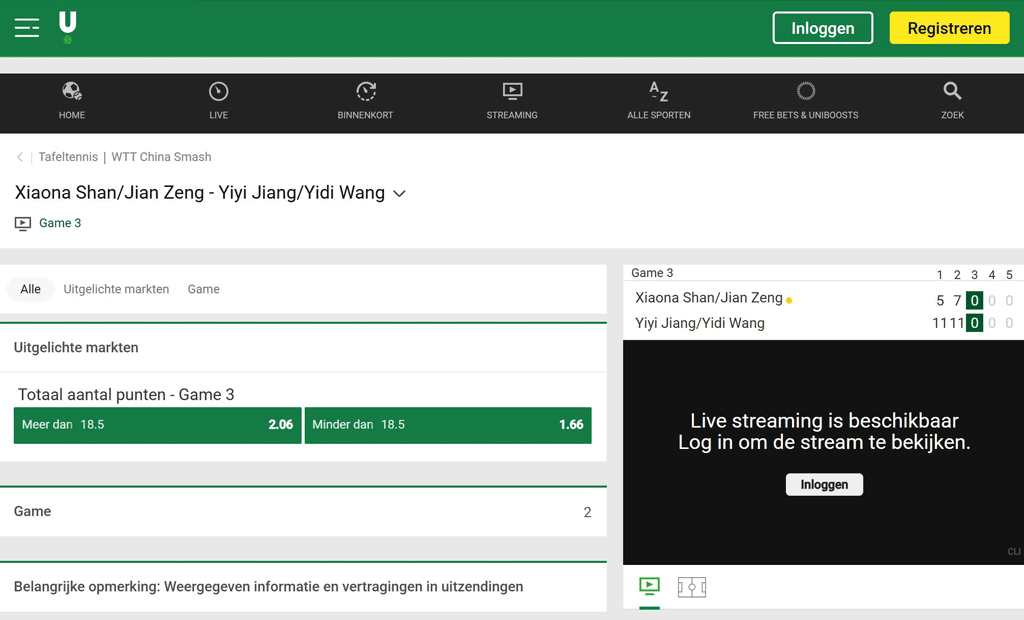Screen dimensions: 1024x620
Task: Click the match title Xiaona Shan/Jian Zeng - Yiyi Jiang/Yidi Wang
Action: click(x=200, y=193)
